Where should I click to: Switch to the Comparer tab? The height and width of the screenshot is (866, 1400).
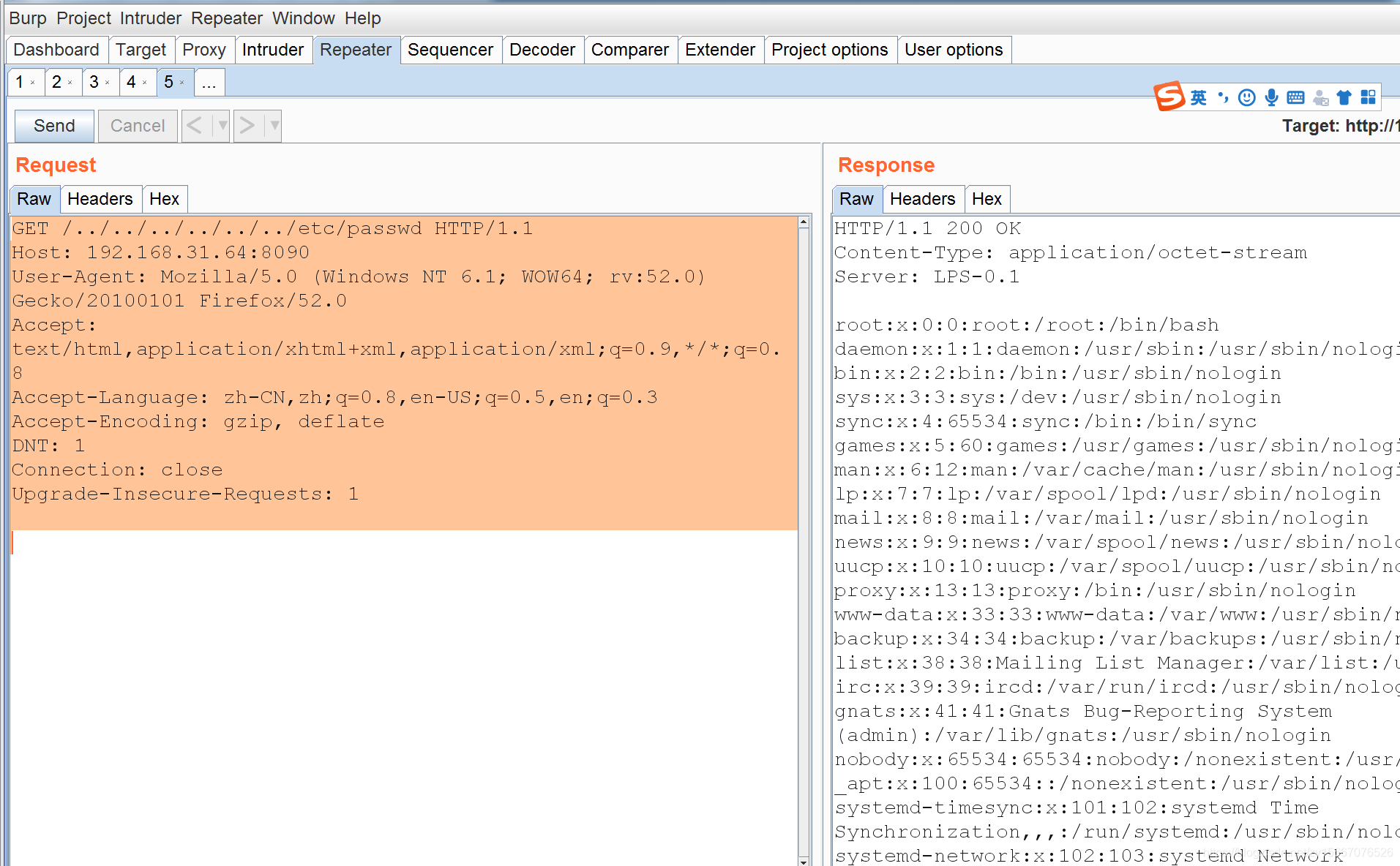tap(630, 50)
